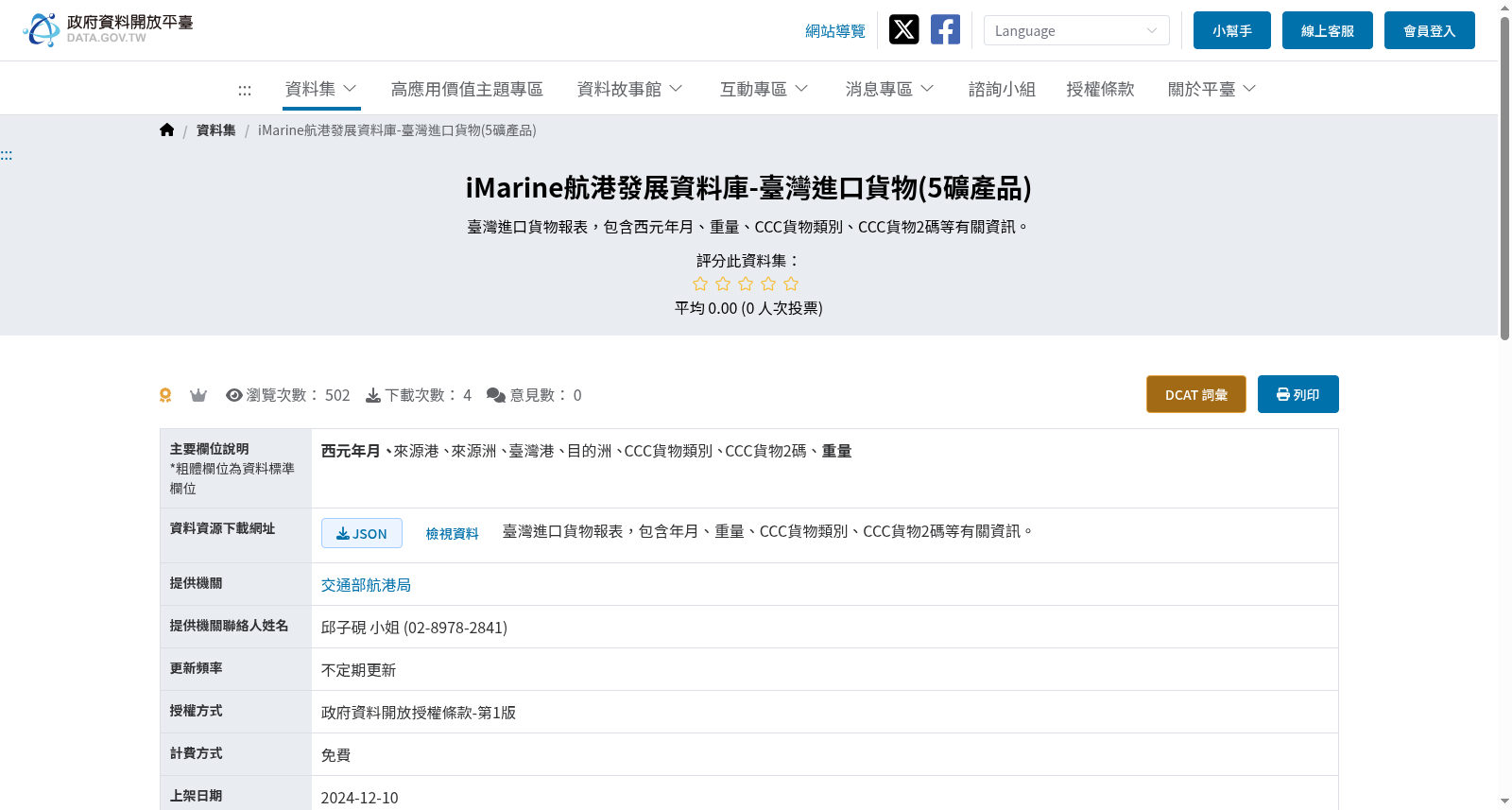The image size is (1512, 810).
Task: Click the scrollbar up arrow
Action: [1504, 8]
